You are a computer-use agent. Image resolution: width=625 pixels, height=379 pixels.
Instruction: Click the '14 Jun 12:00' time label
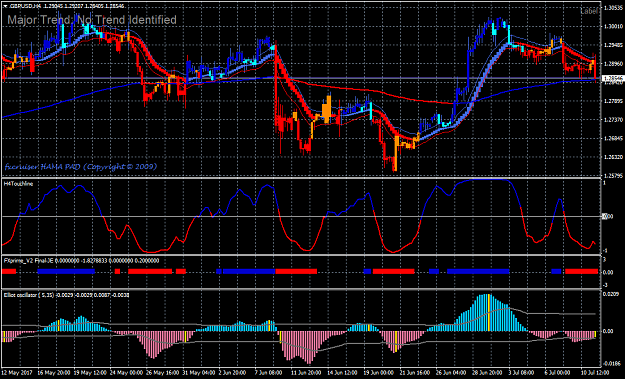tap(343, 373)
